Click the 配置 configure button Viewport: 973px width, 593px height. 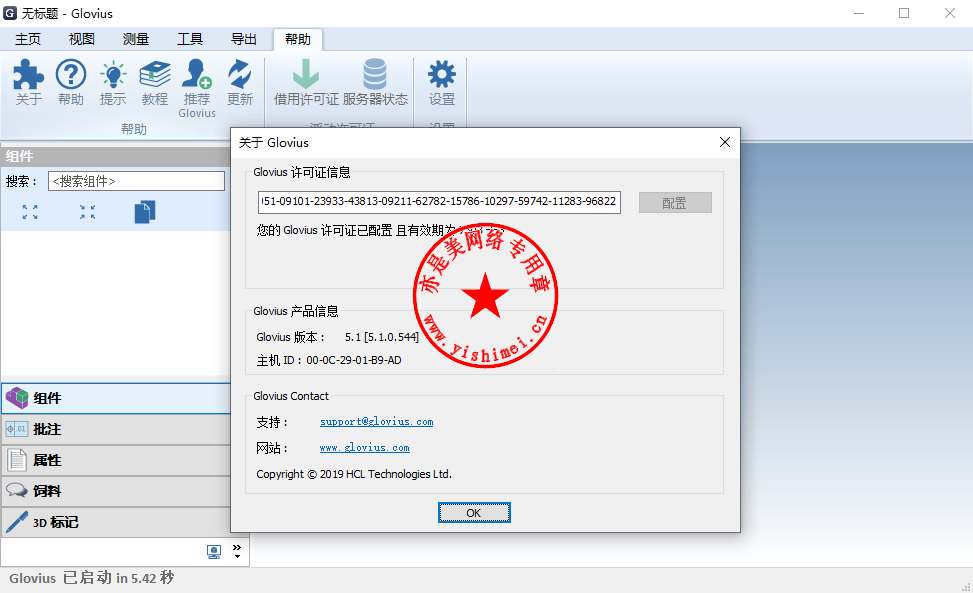tap(675, 203)
